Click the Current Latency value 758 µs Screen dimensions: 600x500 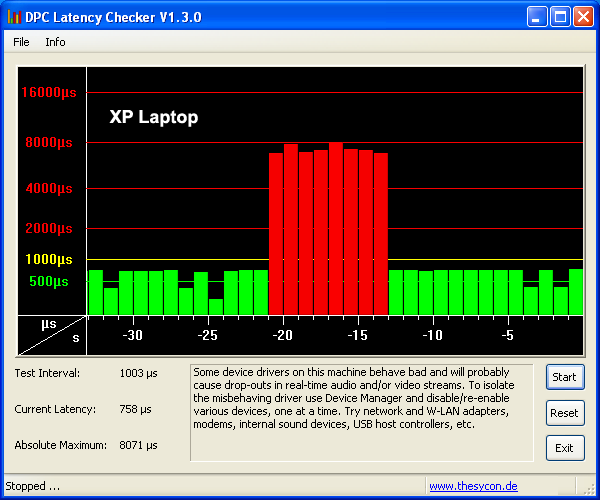tap(135, 409)
